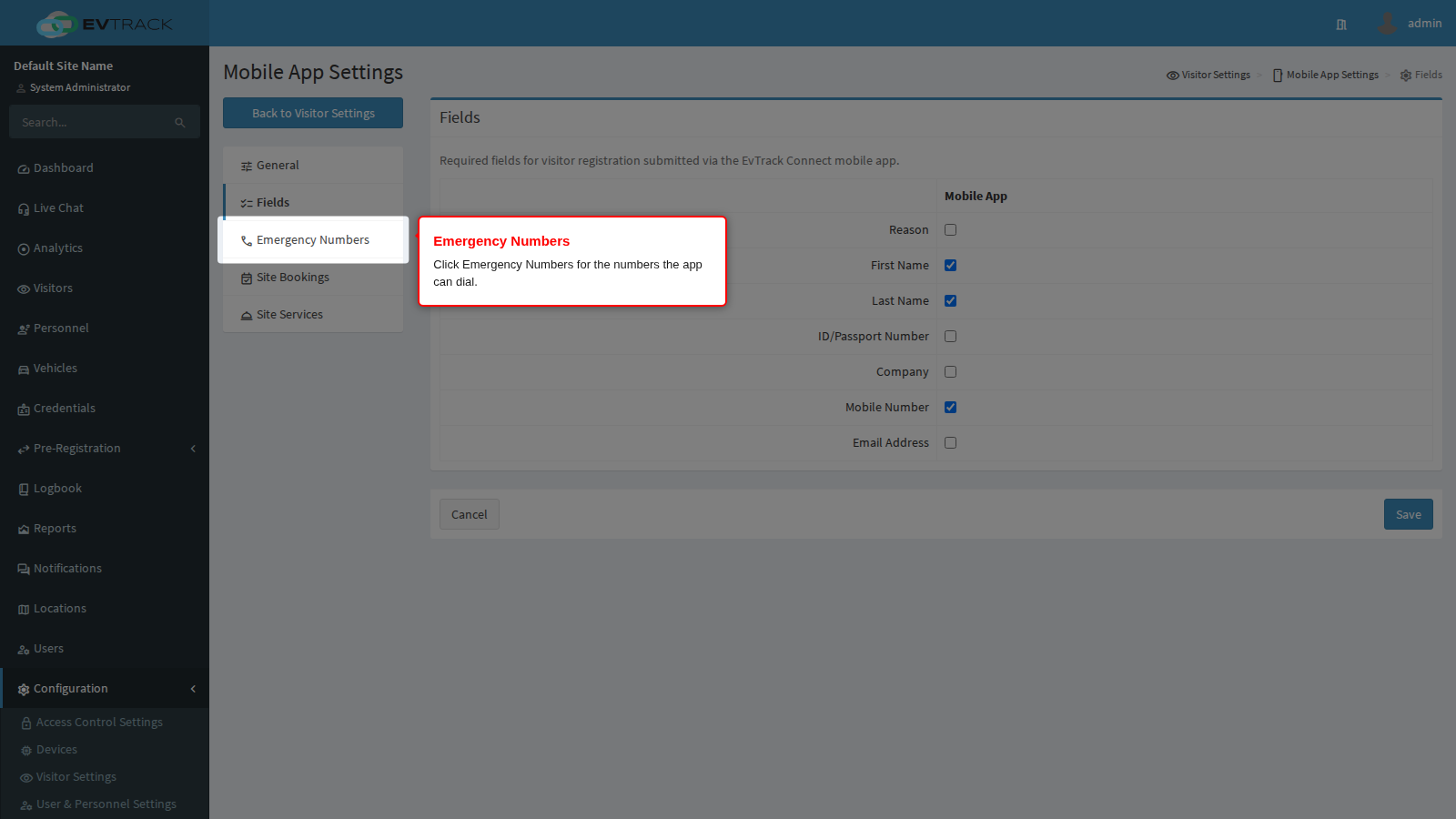This screenshot has height=819, width=1456.
Task: Open Reports from the sidebar
Action: 105,529
